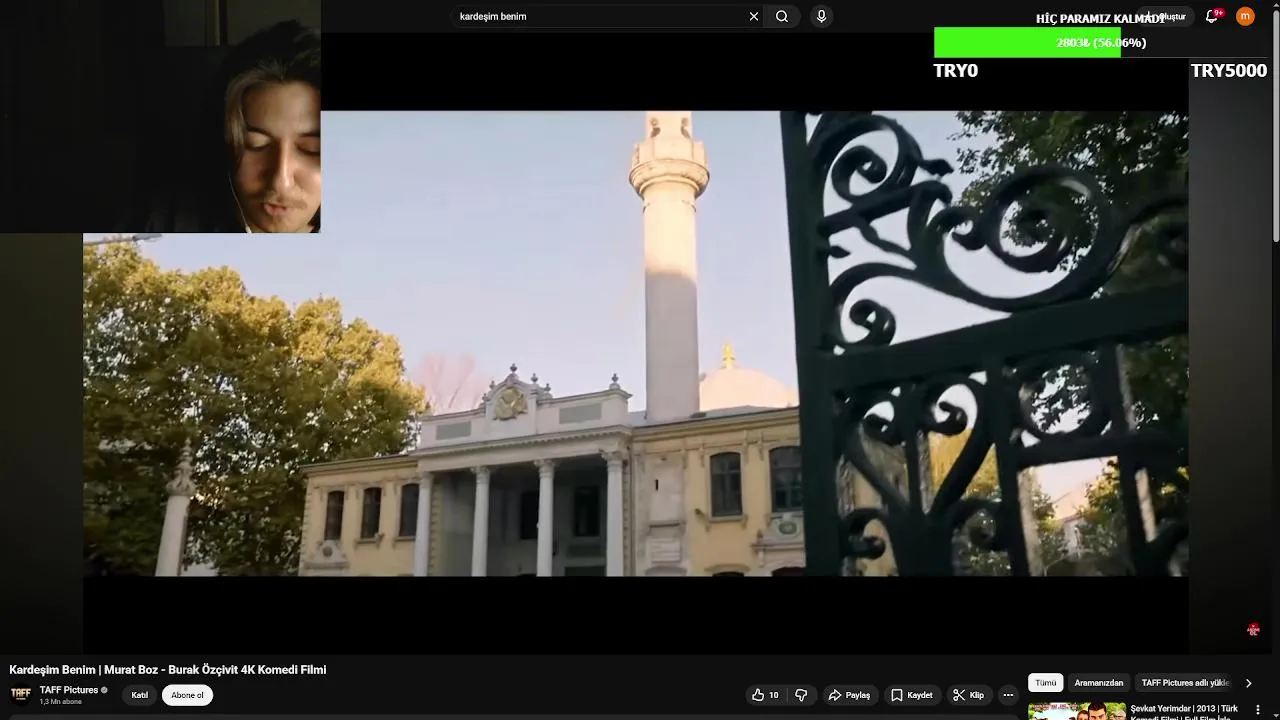Like the video with the thumbs-up icon
This screenshot has width=1280, height=720.
click(766, 695)
